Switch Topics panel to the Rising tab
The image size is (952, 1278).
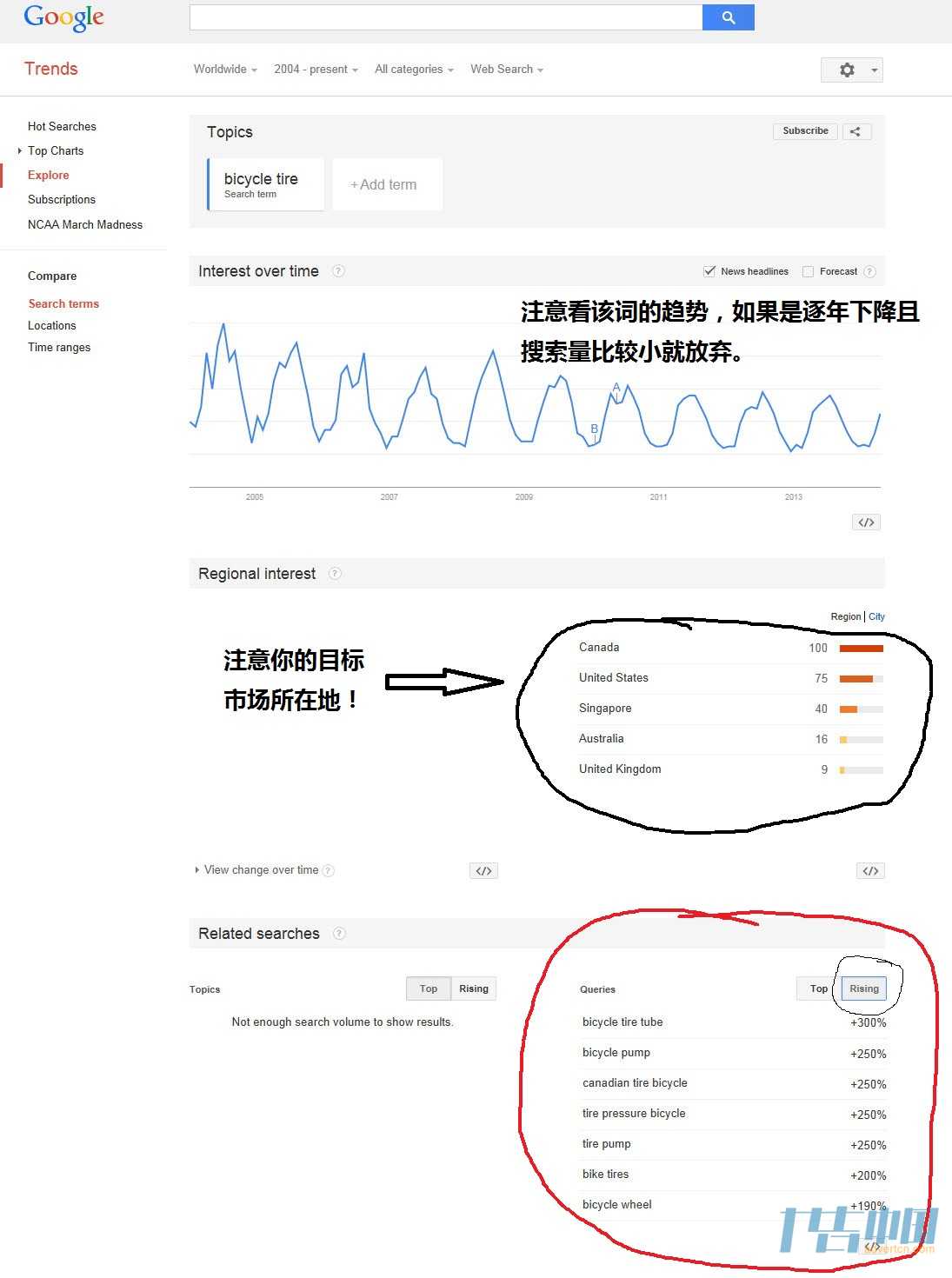click(474, 988)
